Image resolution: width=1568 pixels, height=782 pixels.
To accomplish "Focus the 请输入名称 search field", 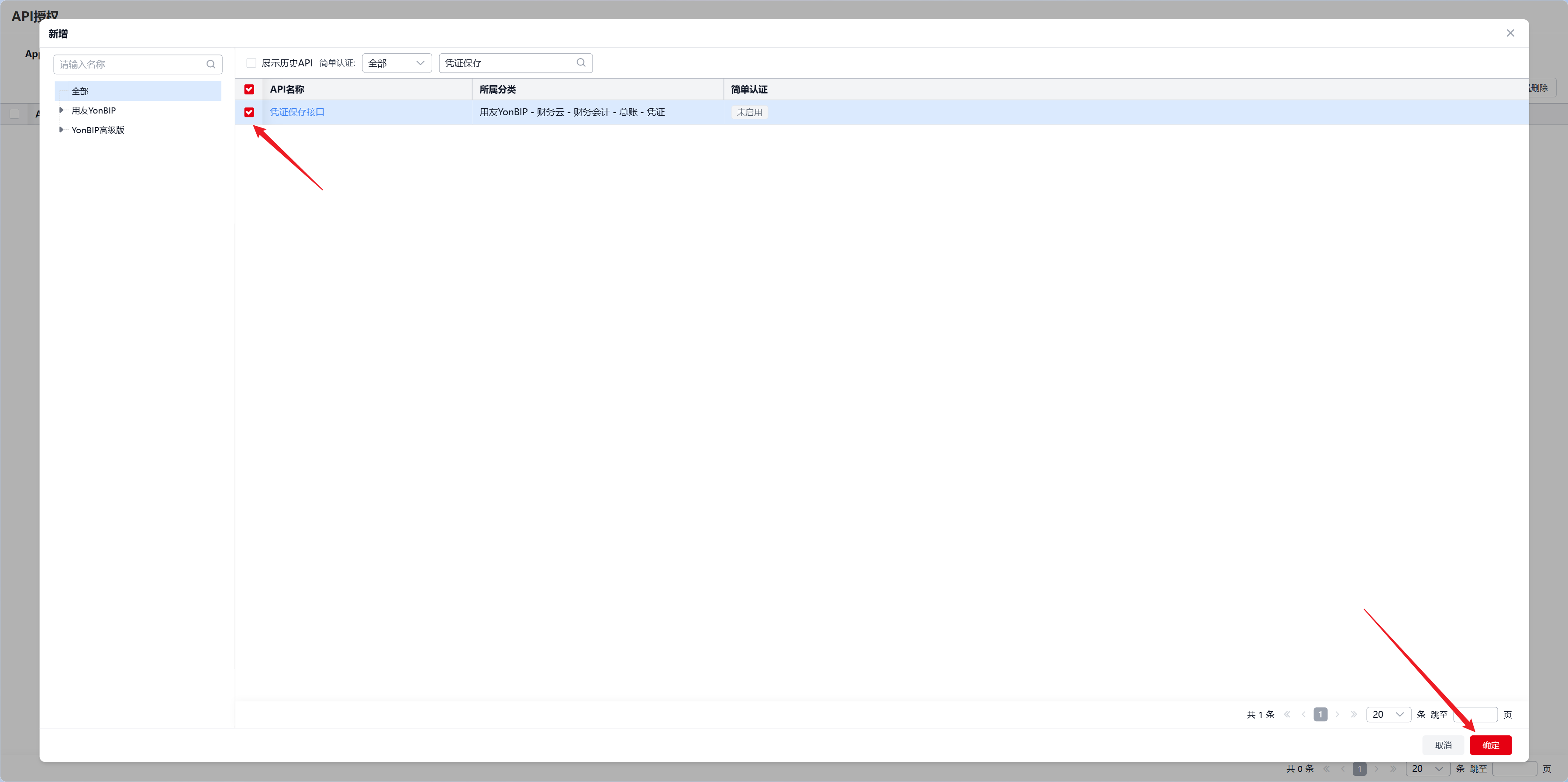I will [x=131, y=64].
